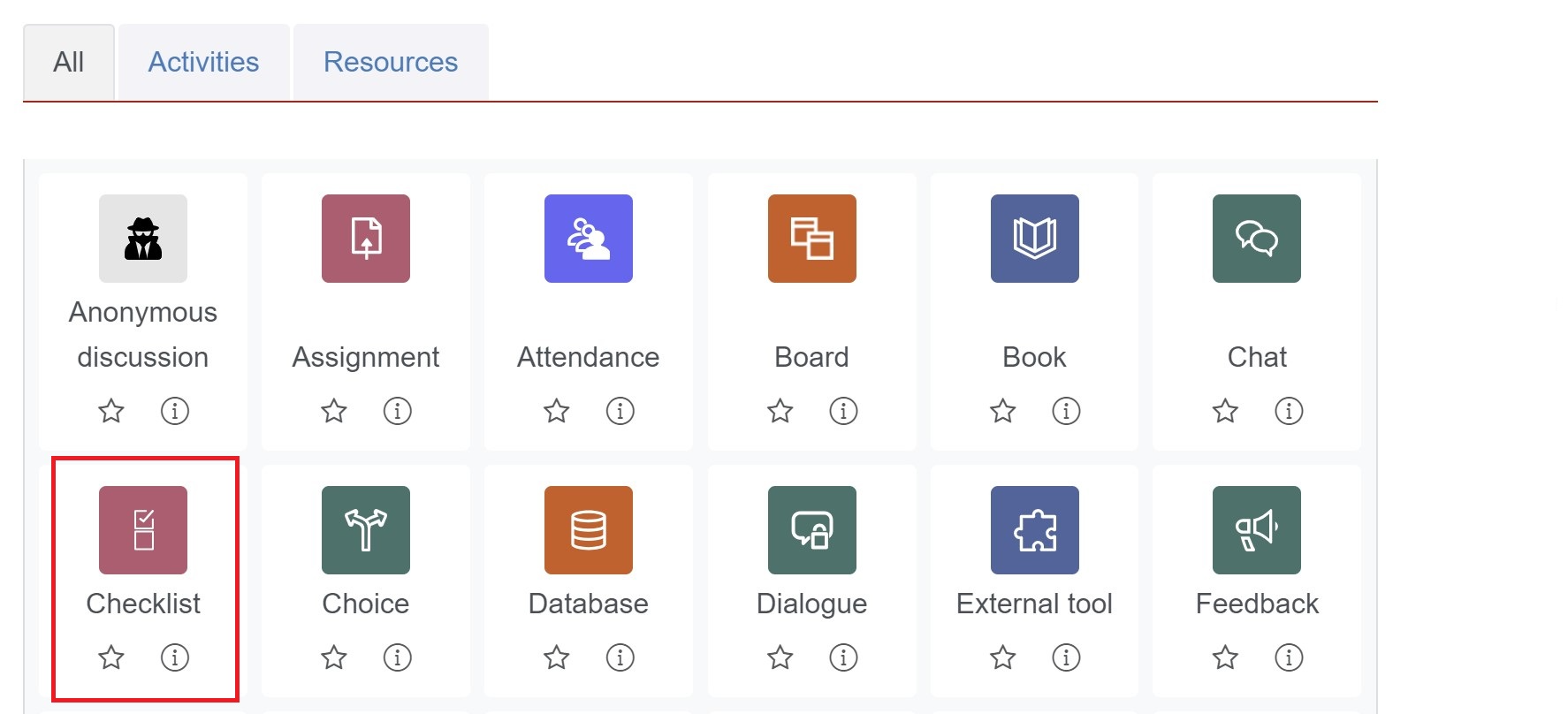Mark Feedback as starred

[x=1225, y=657]
